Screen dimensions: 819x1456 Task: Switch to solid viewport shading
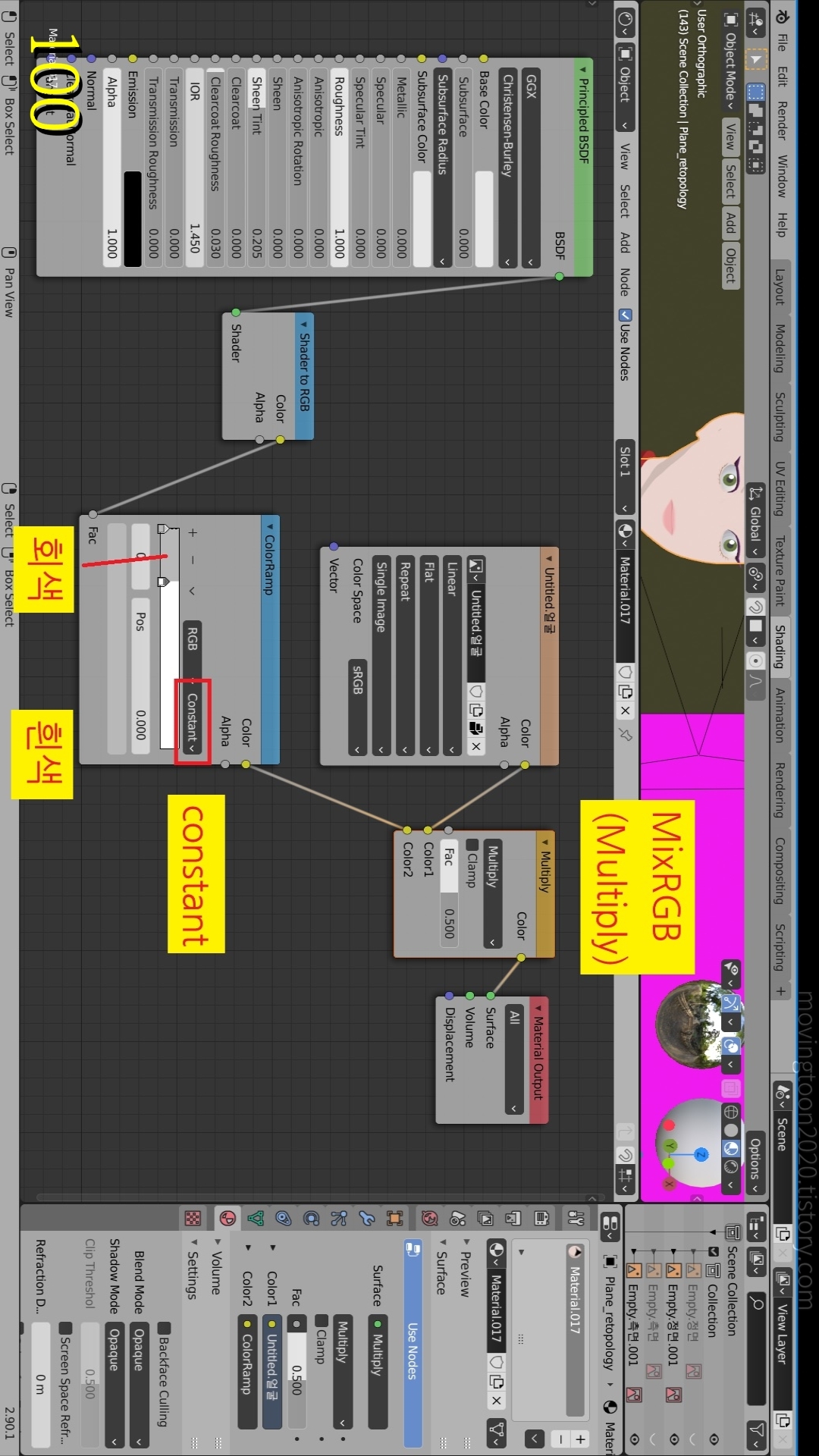click(x=731, y=1130)
